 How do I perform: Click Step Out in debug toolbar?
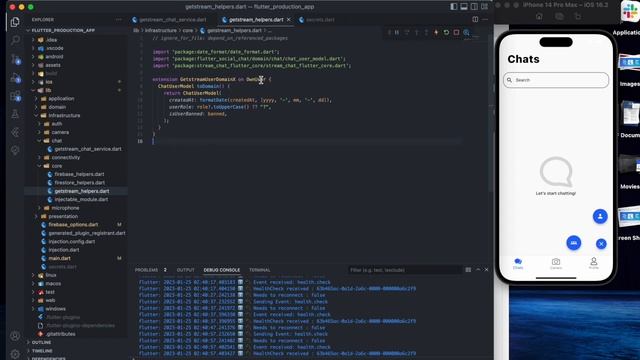(426, 32)
